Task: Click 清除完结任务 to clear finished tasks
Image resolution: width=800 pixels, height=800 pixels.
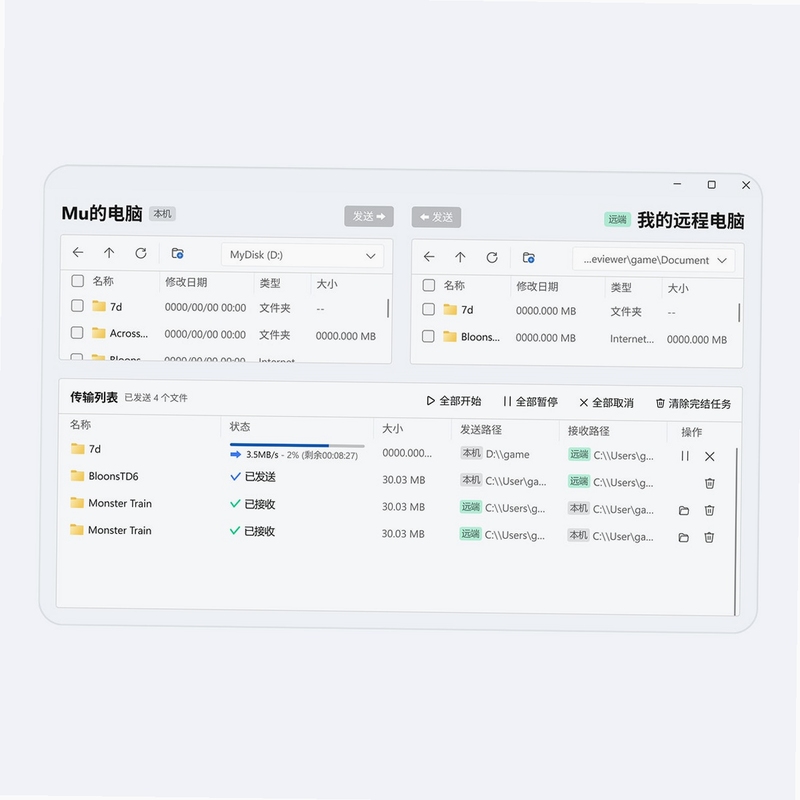Action: pos(693,404)
